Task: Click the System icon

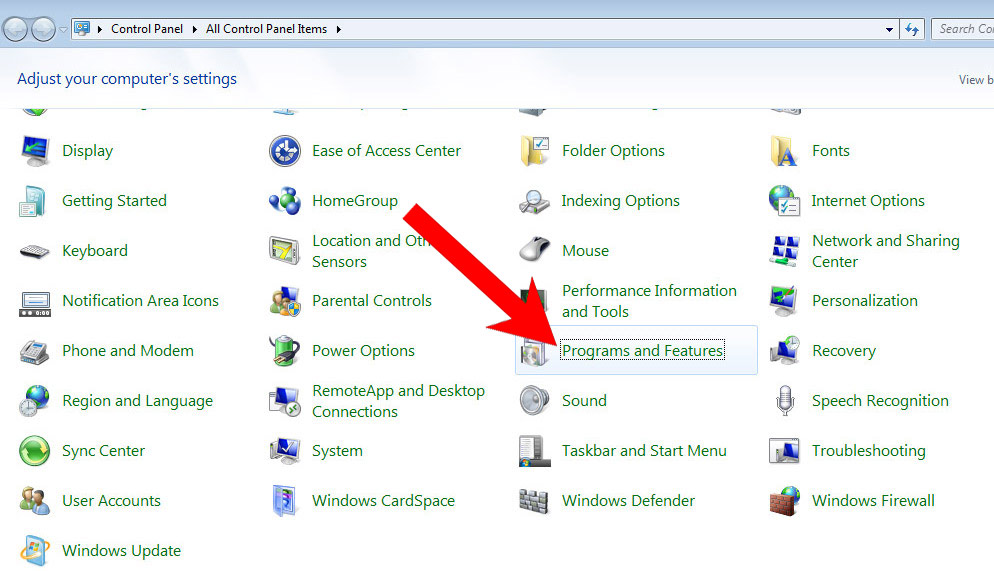Action: (285, 451)
